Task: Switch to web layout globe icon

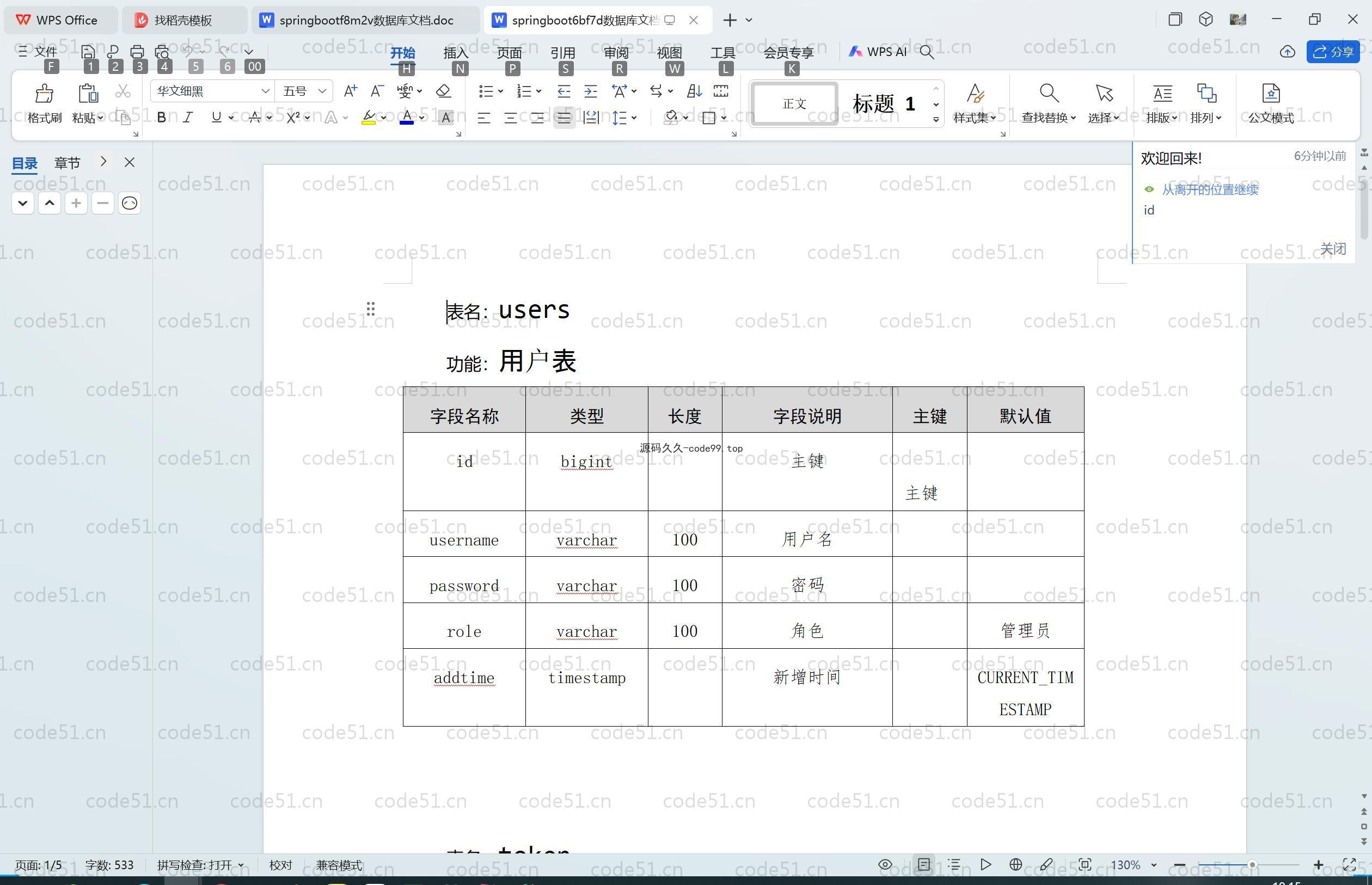Action: click(x=1015, y=864)
